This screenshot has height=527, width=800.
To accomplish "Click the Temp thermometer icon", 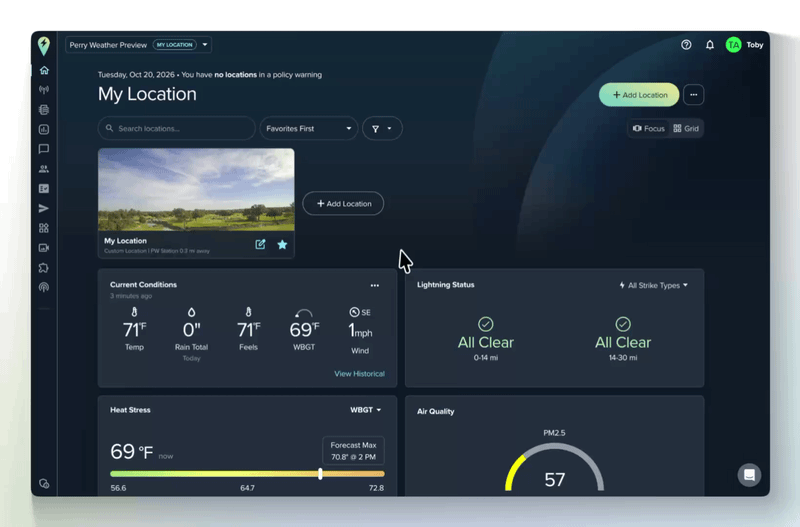I will [x=134, y=312].
